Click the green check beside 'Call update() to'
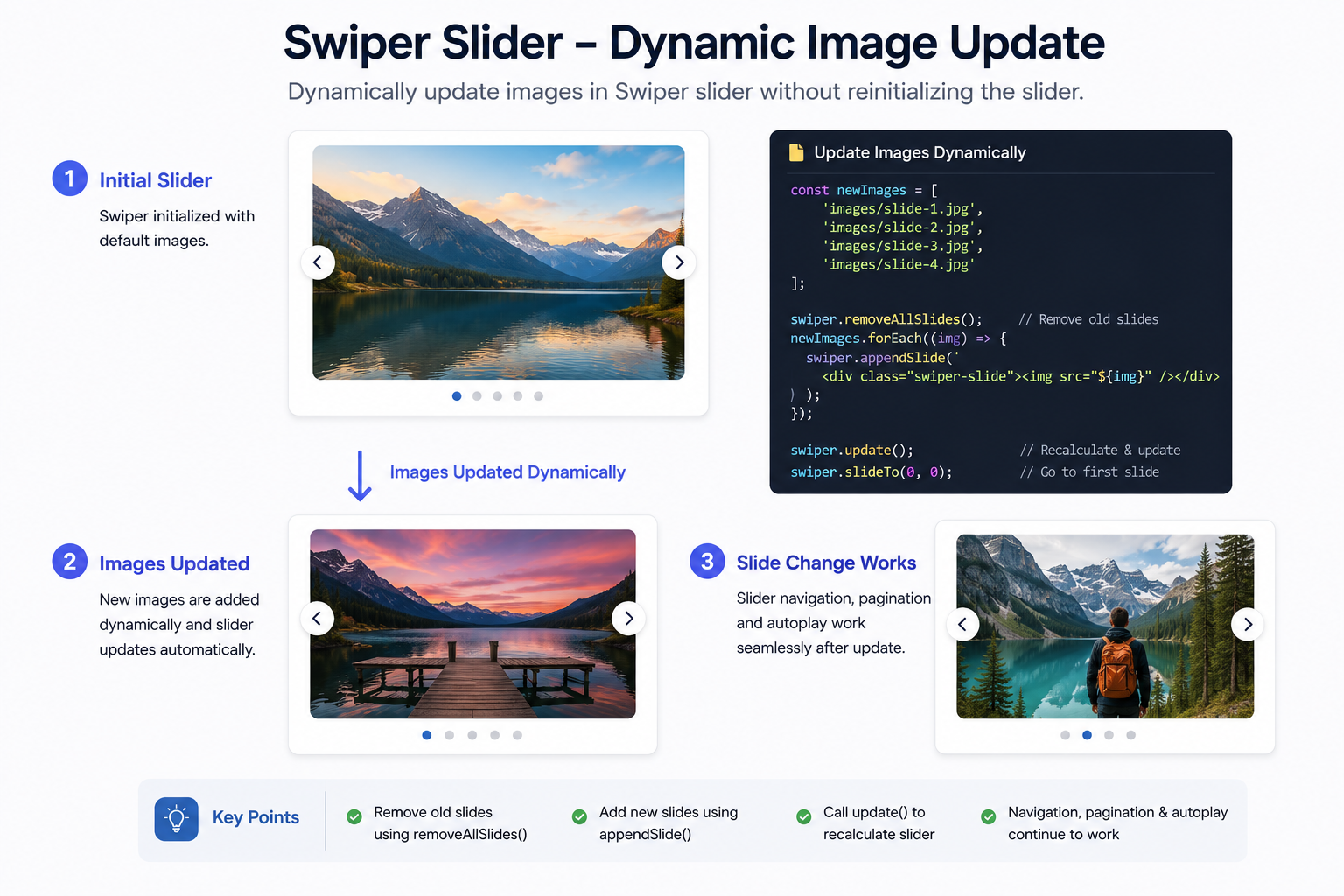Image resolution: width=1344 pixels, height=896 pixels. coord(803,816)
